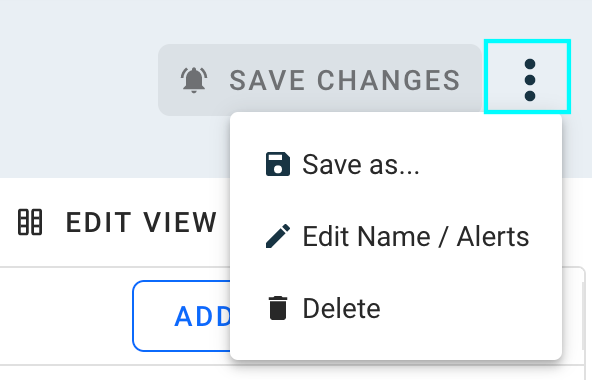Click the trash can icon
Screen dimensions: 592x380
click(x=278, y=308)
